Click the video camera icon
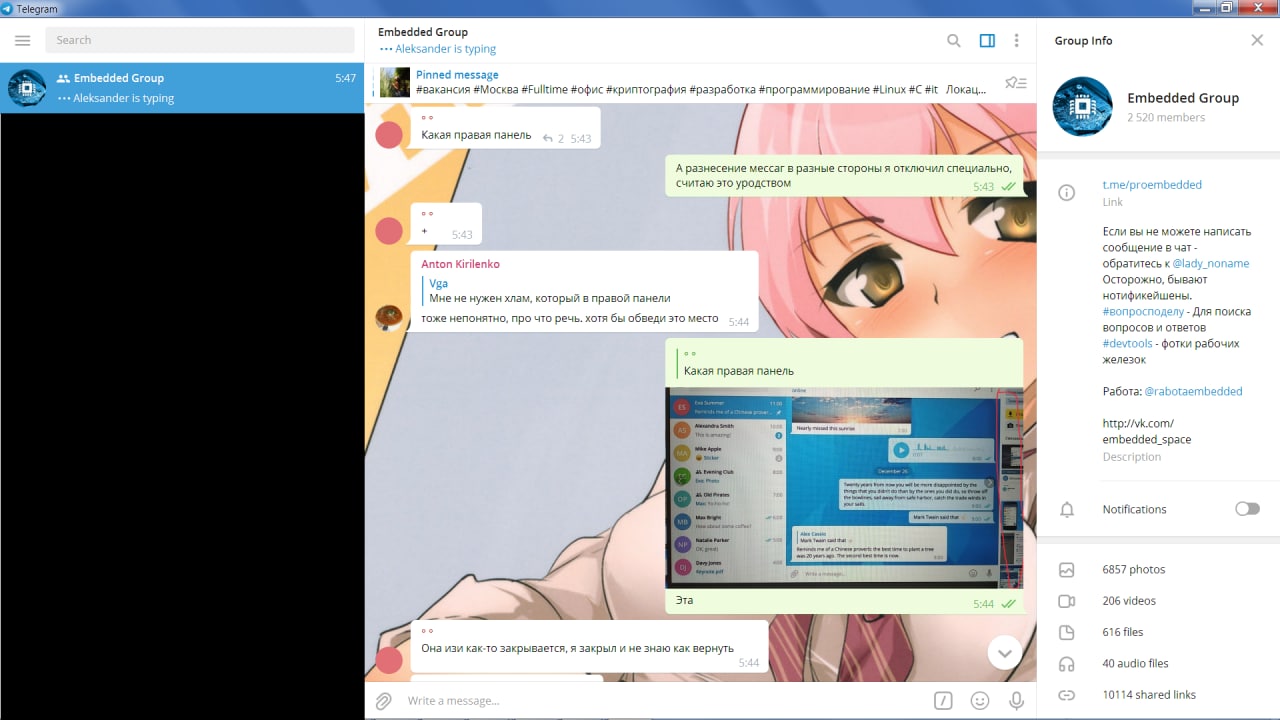The width and height of the screenshot is (1280, 720). tap(1067, 601)
